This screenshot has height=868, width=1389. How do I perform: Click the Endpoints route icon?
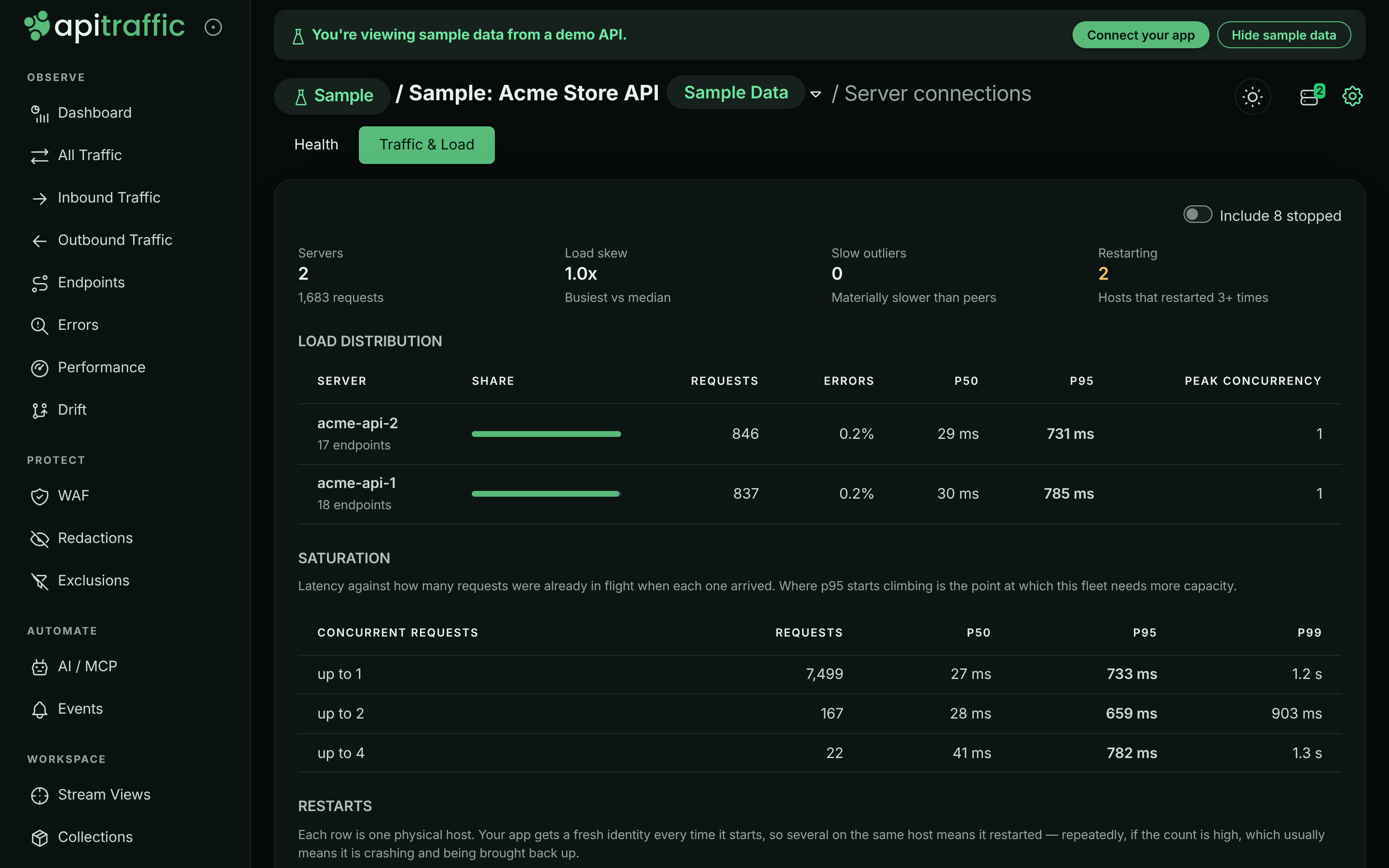click(x=40, y=283)
